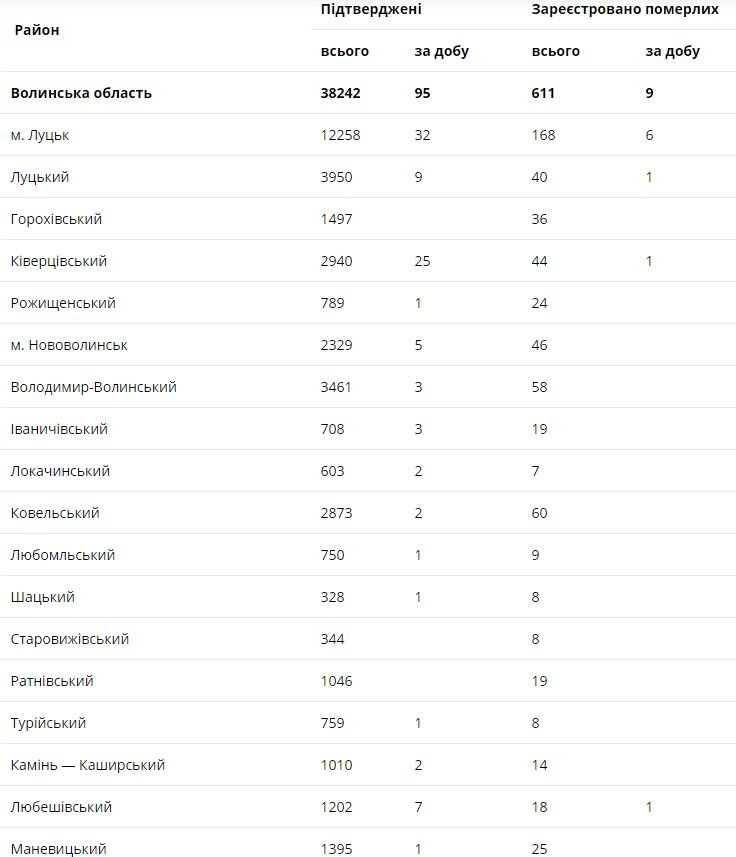Select the Ковельський district name
This screenshot has width=736, height=857.
tap(55, 513)
